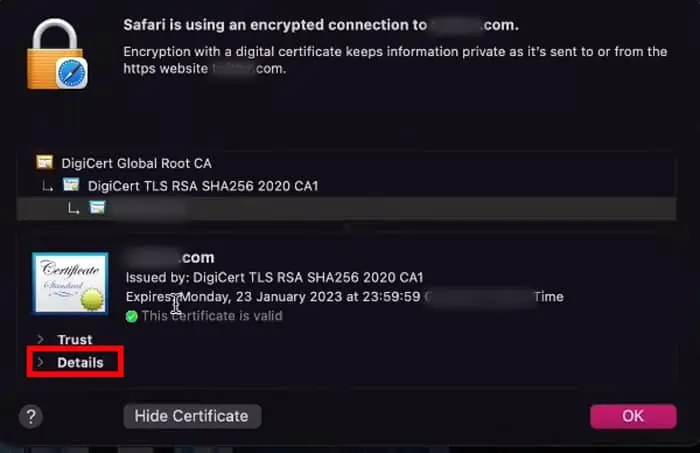
Task: Select DigiCert TLS RSA SHA256 2020 CA1 row
Action: [203, 185]
